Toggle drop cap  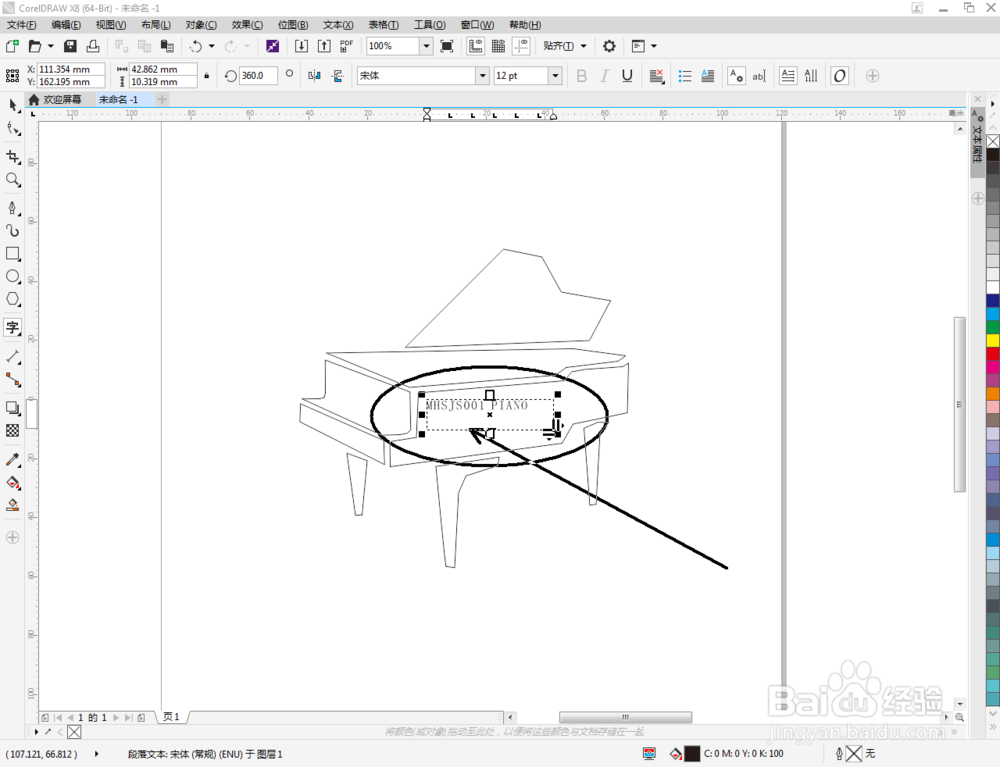click(707, 76)
